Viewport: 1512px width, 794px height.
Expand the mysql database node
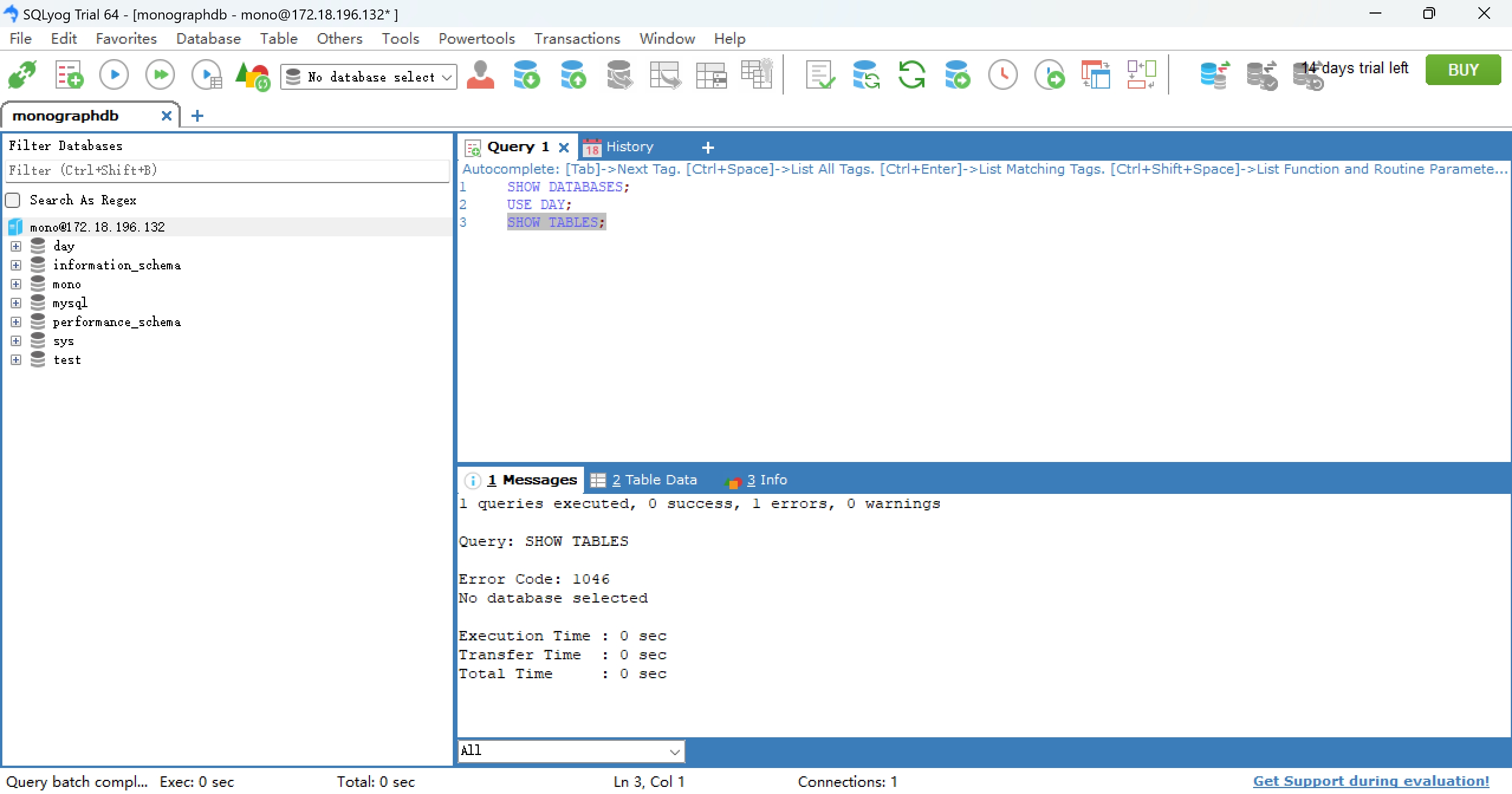[x=16, y=303]
